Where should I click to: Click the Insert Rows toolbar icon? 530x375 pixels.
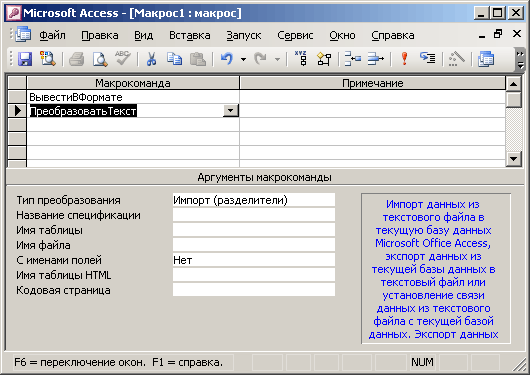click(x=353, y=59)
